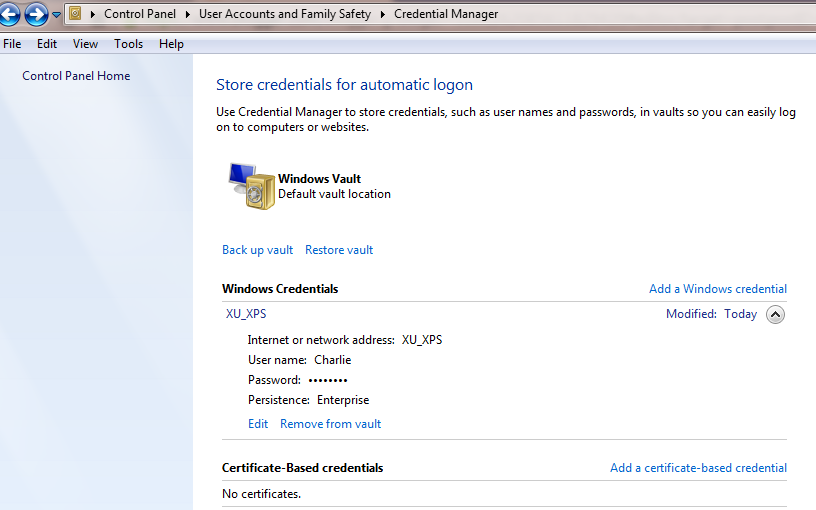Click the Windows Credentials heading
This screenshot has height=510, width=816.
[x=280, y=289]
